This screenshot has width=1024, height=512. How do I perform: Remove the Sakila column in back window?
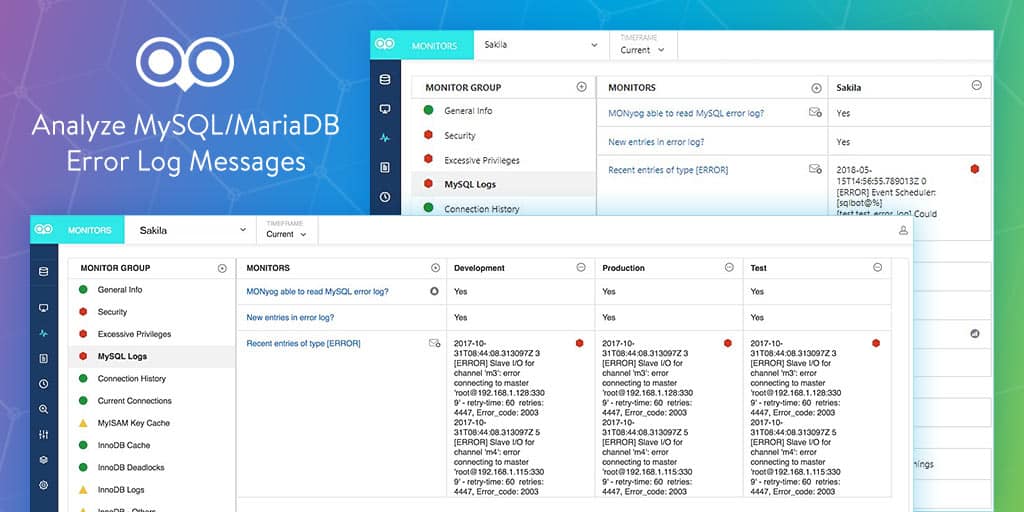click(x=976, y=85)
